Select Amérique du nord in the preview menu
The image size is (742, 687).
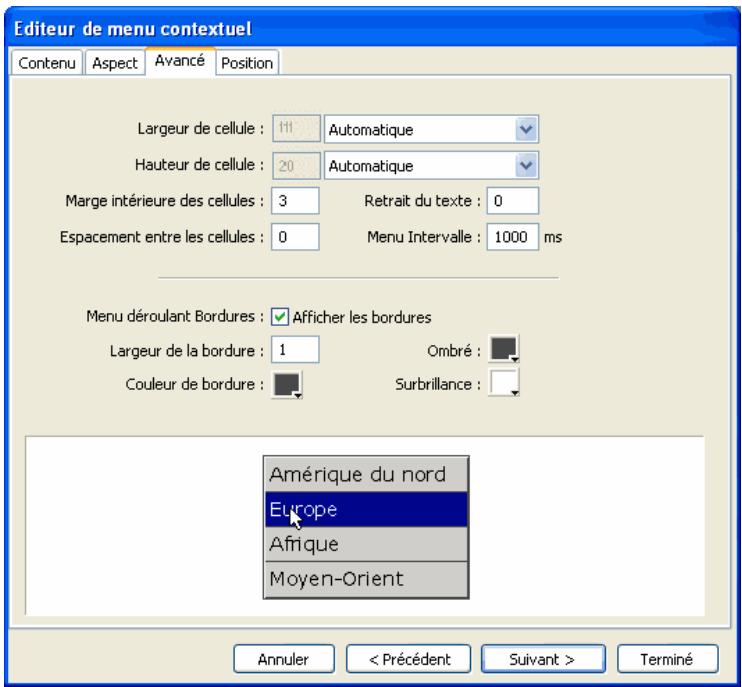[366, 475]
